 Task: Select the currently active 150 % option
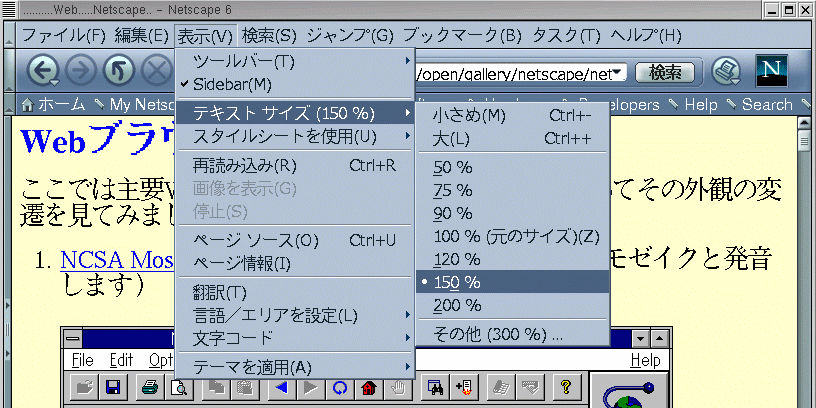click(x=513, y=282)
